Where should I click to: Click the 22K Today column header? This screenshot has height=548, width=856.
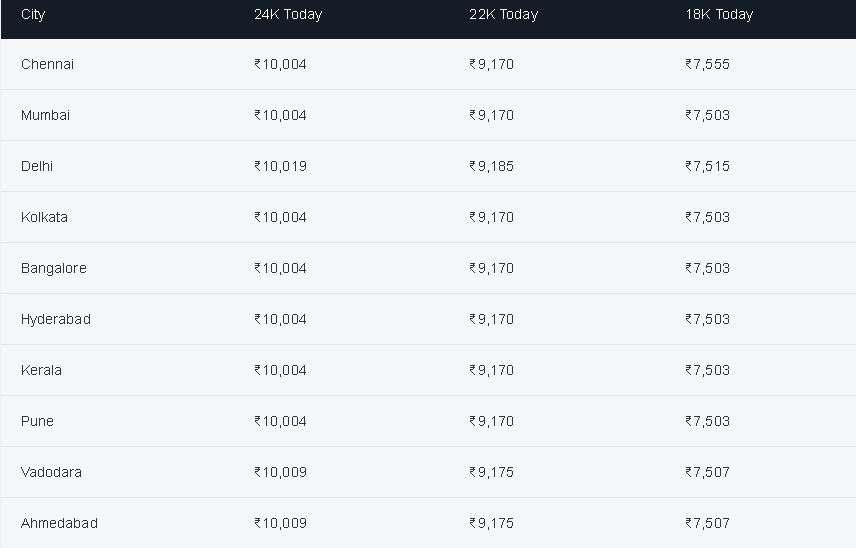pyautogui.click(x=503, y=14)
